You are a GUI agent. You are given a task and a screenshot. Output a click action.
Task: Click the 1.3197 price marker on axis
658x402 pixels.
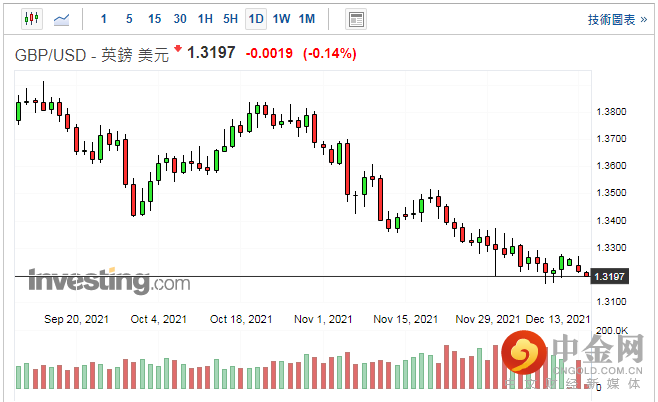pos(609,277)
